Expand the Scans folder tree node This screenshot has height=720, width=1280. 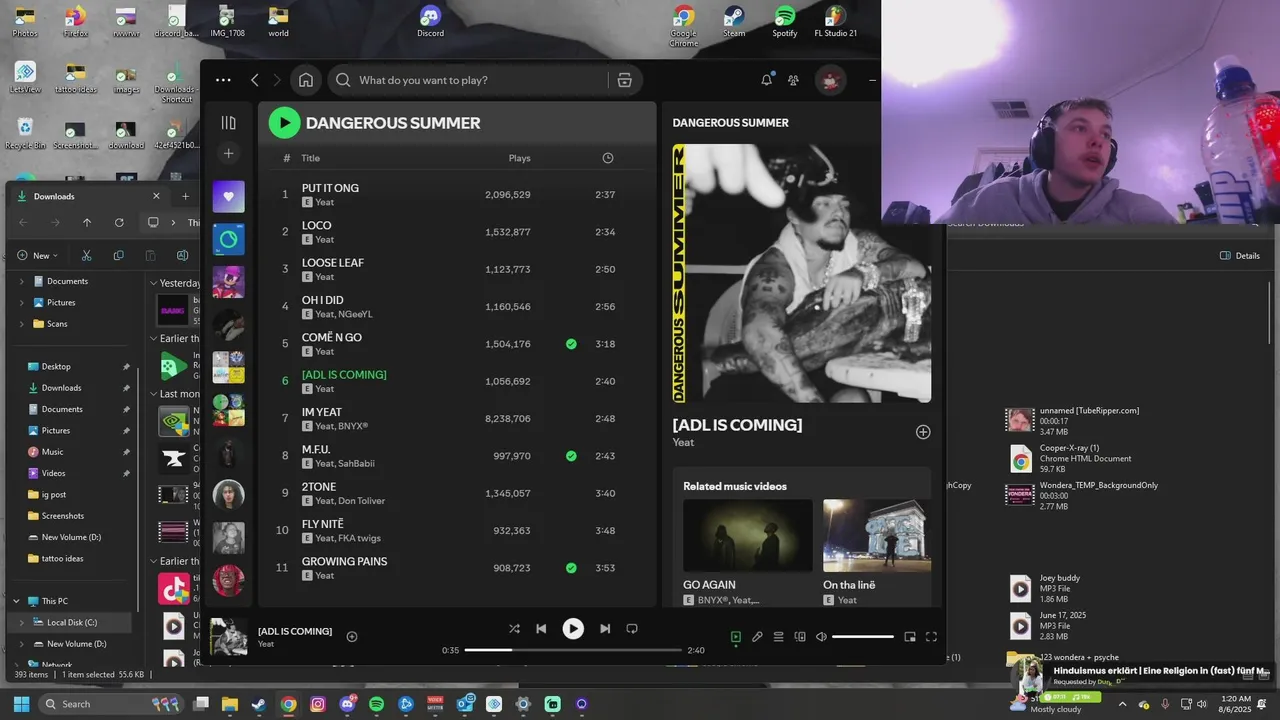(x=21, y=324)
